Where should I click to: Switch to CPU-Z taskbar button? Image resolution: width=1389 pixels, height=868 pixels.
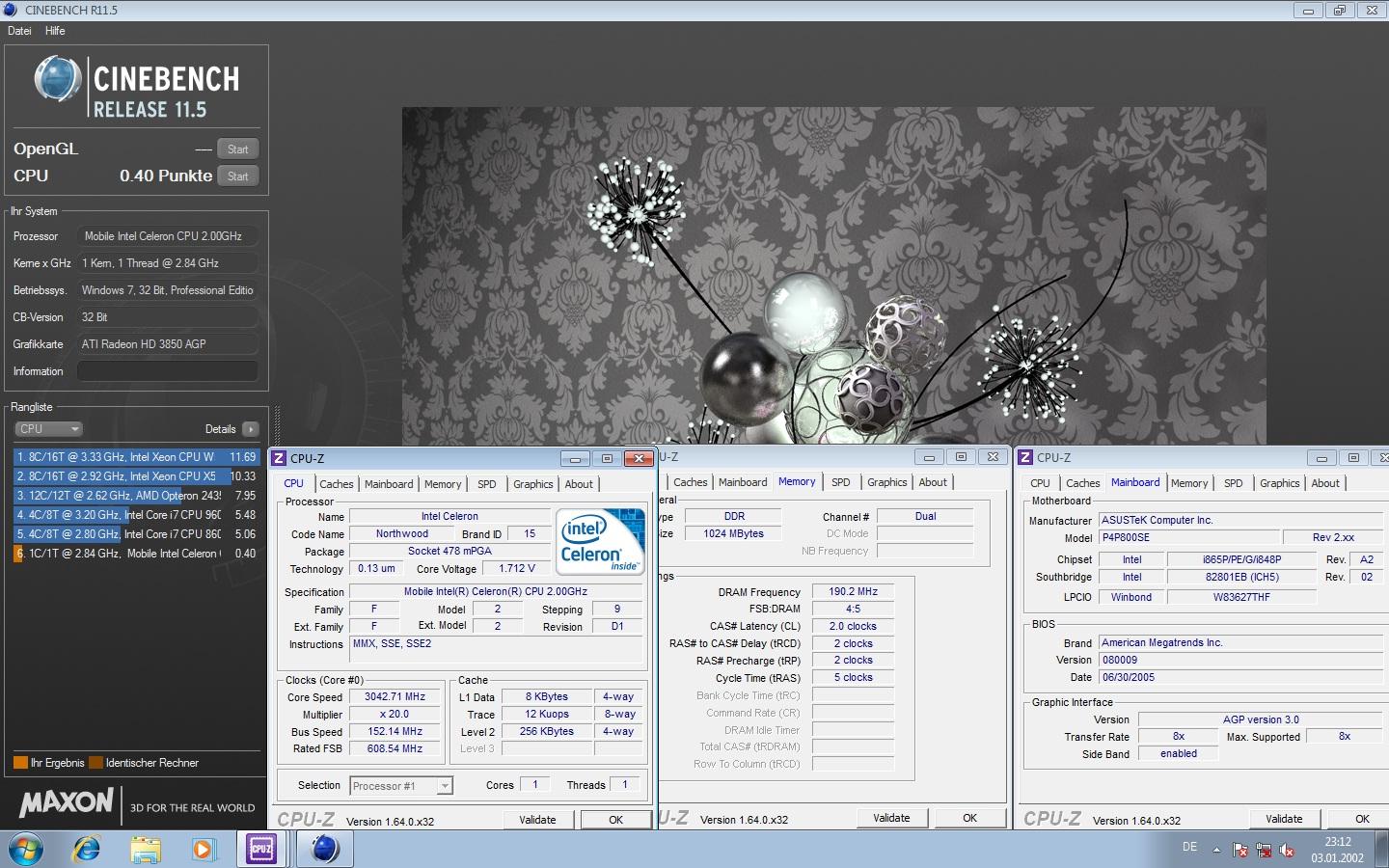(261, 850)
